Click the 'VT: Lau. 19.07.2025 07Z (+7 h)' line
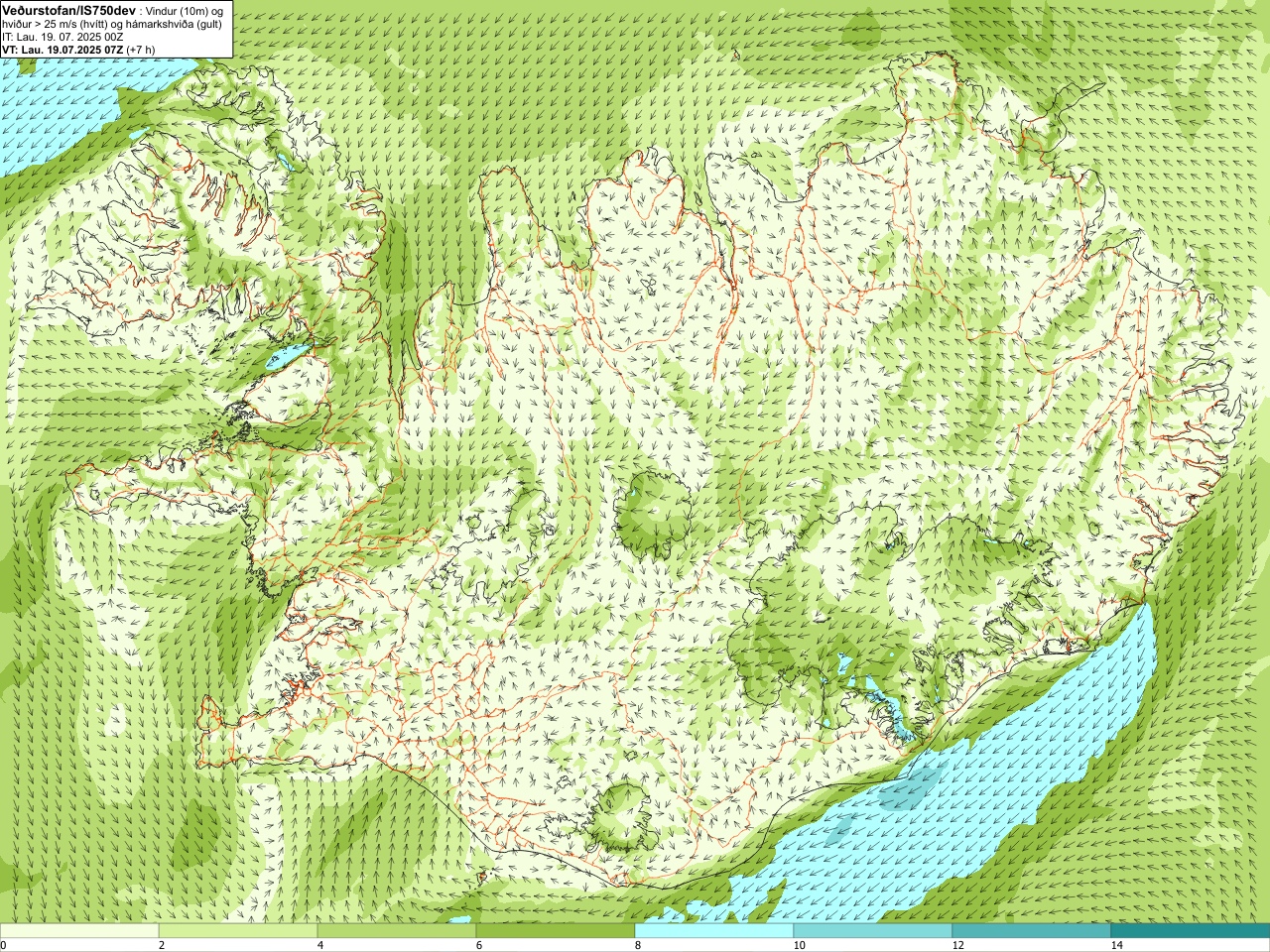 click(80, 49)
